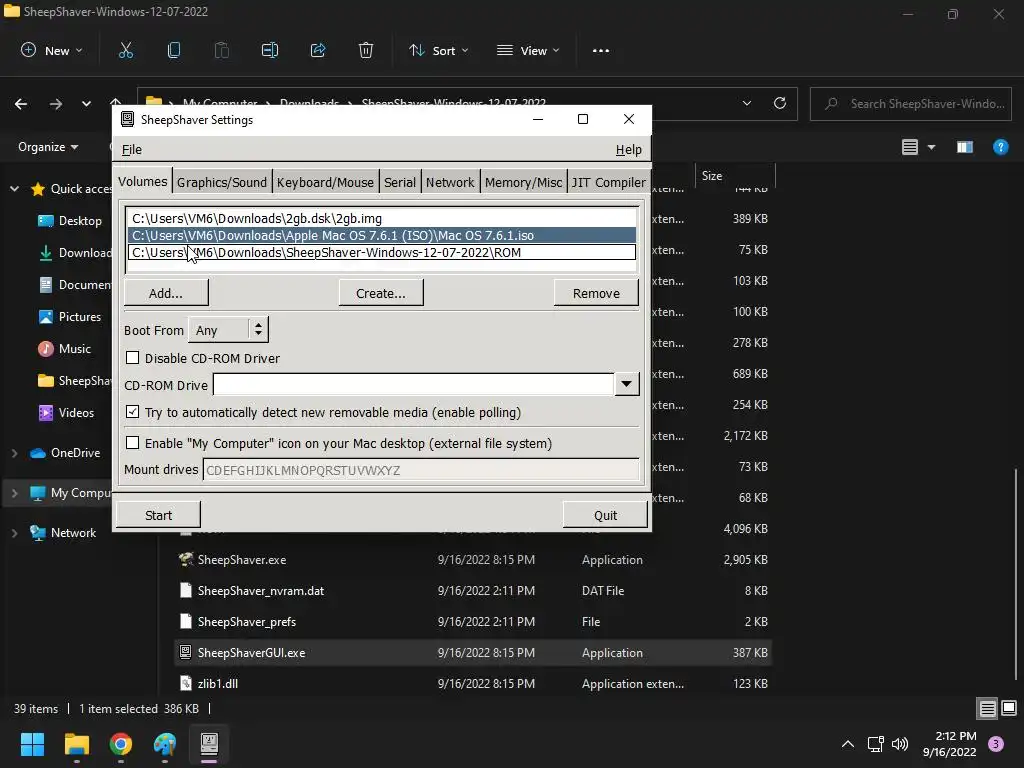Switch to large icons view in status bar
Image resolution: width=1024 pixels, height=768 pixels.
click(1009, 708)
